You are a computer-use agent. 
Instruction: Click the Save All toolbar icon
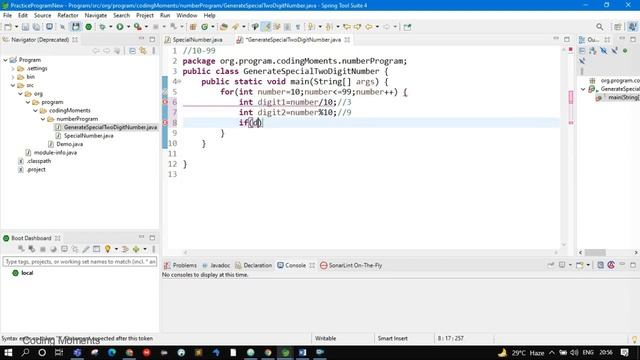(x=36, y=27)
